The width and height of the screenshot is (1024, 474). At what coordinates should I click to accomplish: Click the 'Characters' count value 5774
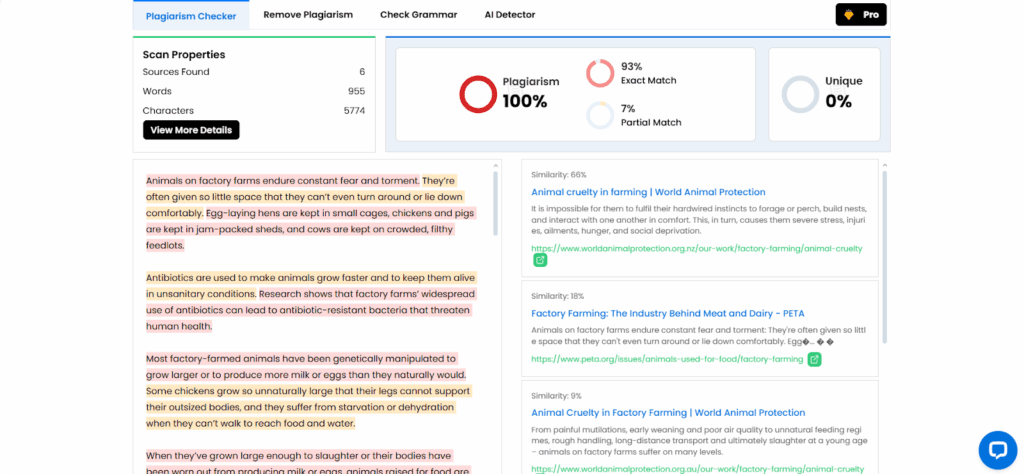coord(355,111)
